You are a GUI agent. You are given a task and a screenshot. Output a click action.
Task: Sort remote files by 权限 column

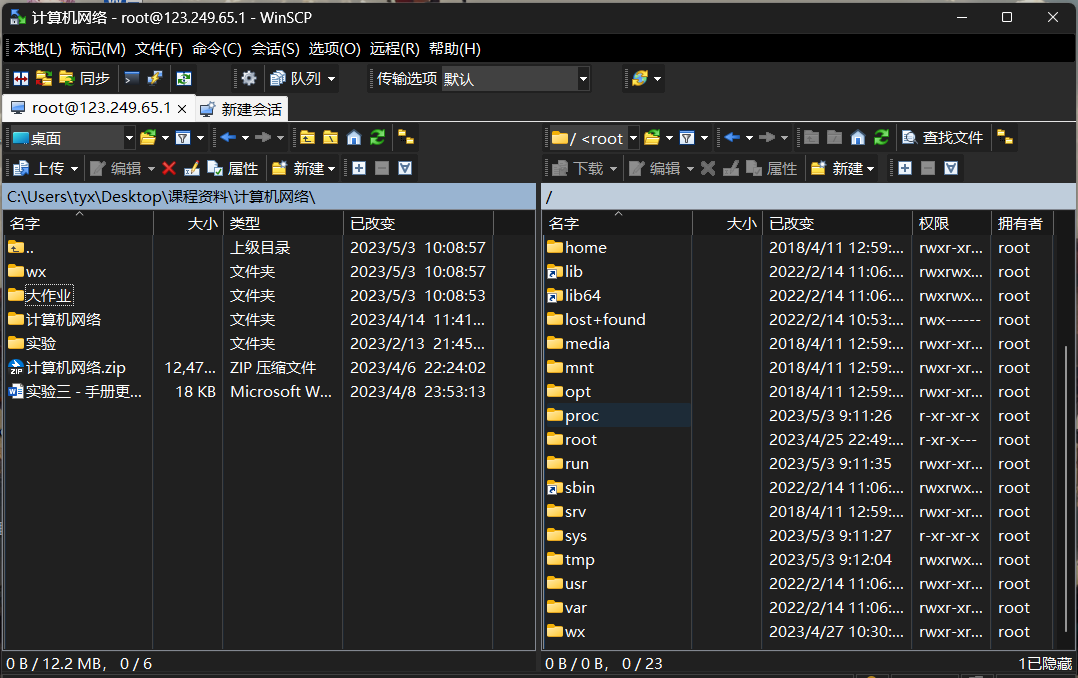[952, 223]
